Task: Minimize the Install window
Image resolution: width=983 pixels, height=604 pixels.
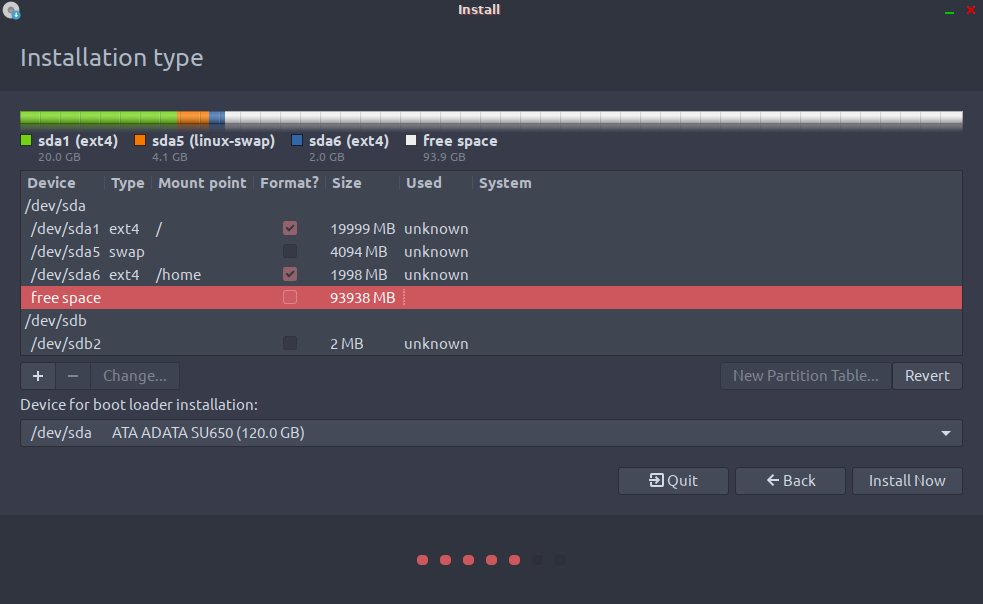Action: pyautogui.click(x=948, y=11)
